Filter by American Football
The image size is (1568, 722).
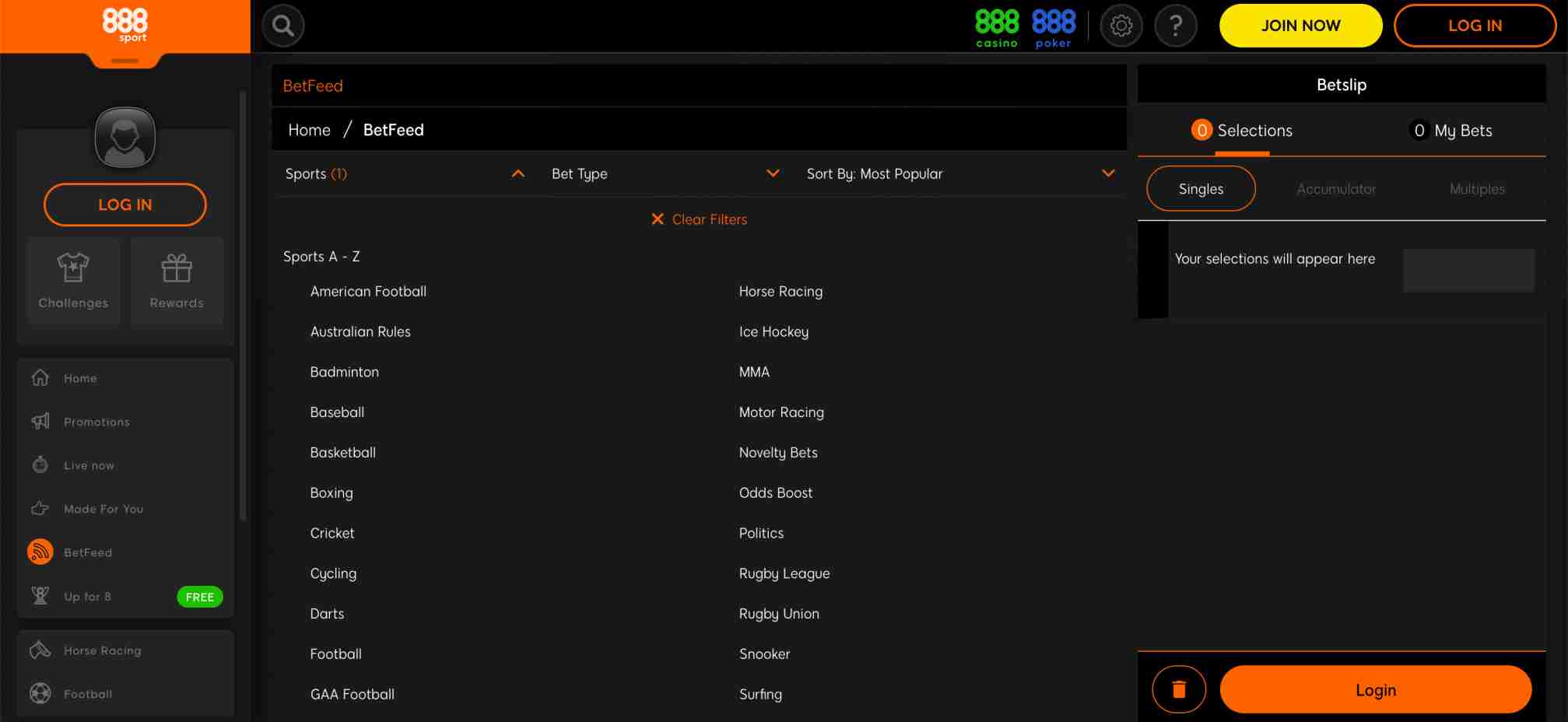click(368, 291)
